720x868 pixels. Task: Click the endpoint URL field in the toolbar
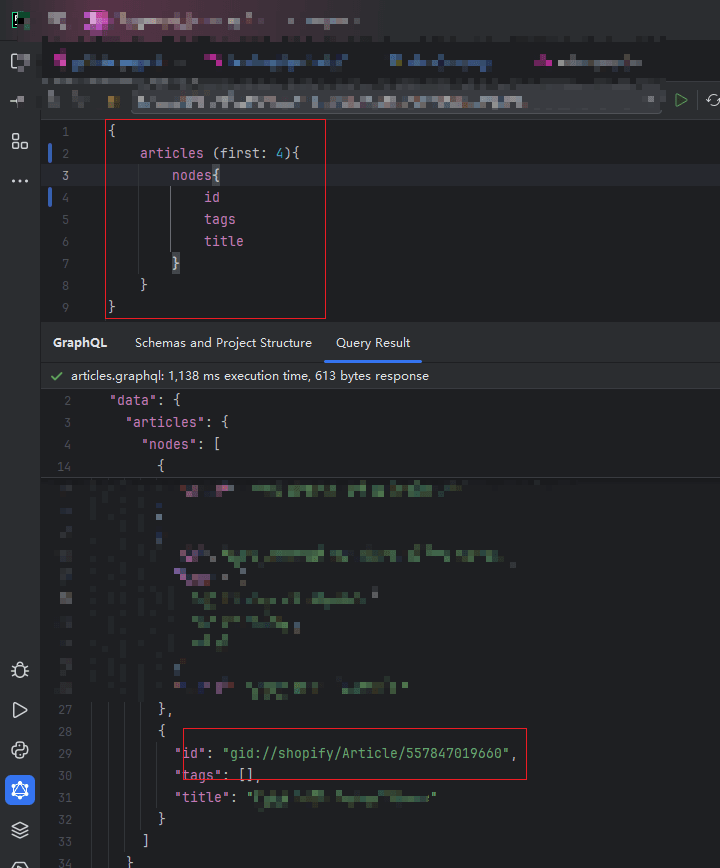coord(390,101)
